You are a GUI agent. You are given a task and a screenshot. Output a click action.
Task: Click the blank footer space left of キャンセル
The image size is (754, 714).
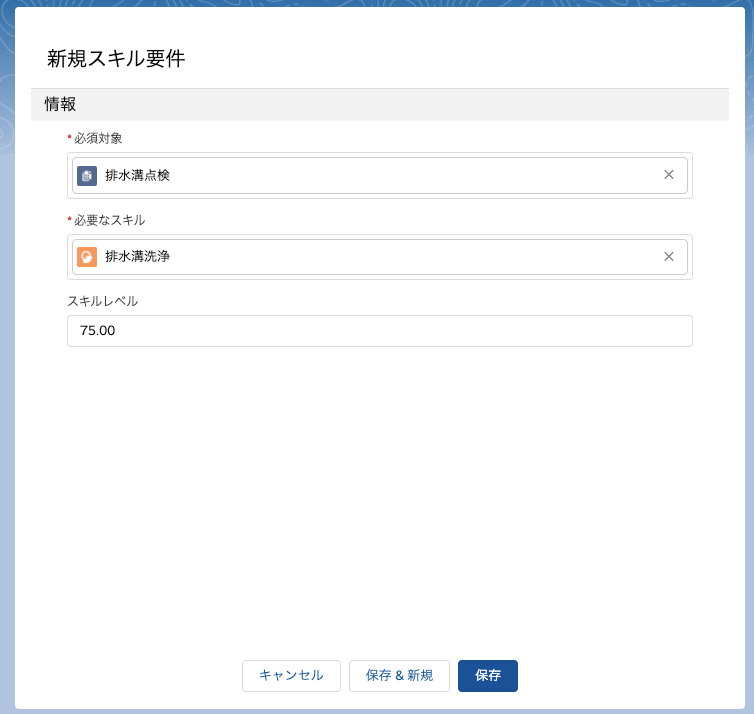click(130, 676)
